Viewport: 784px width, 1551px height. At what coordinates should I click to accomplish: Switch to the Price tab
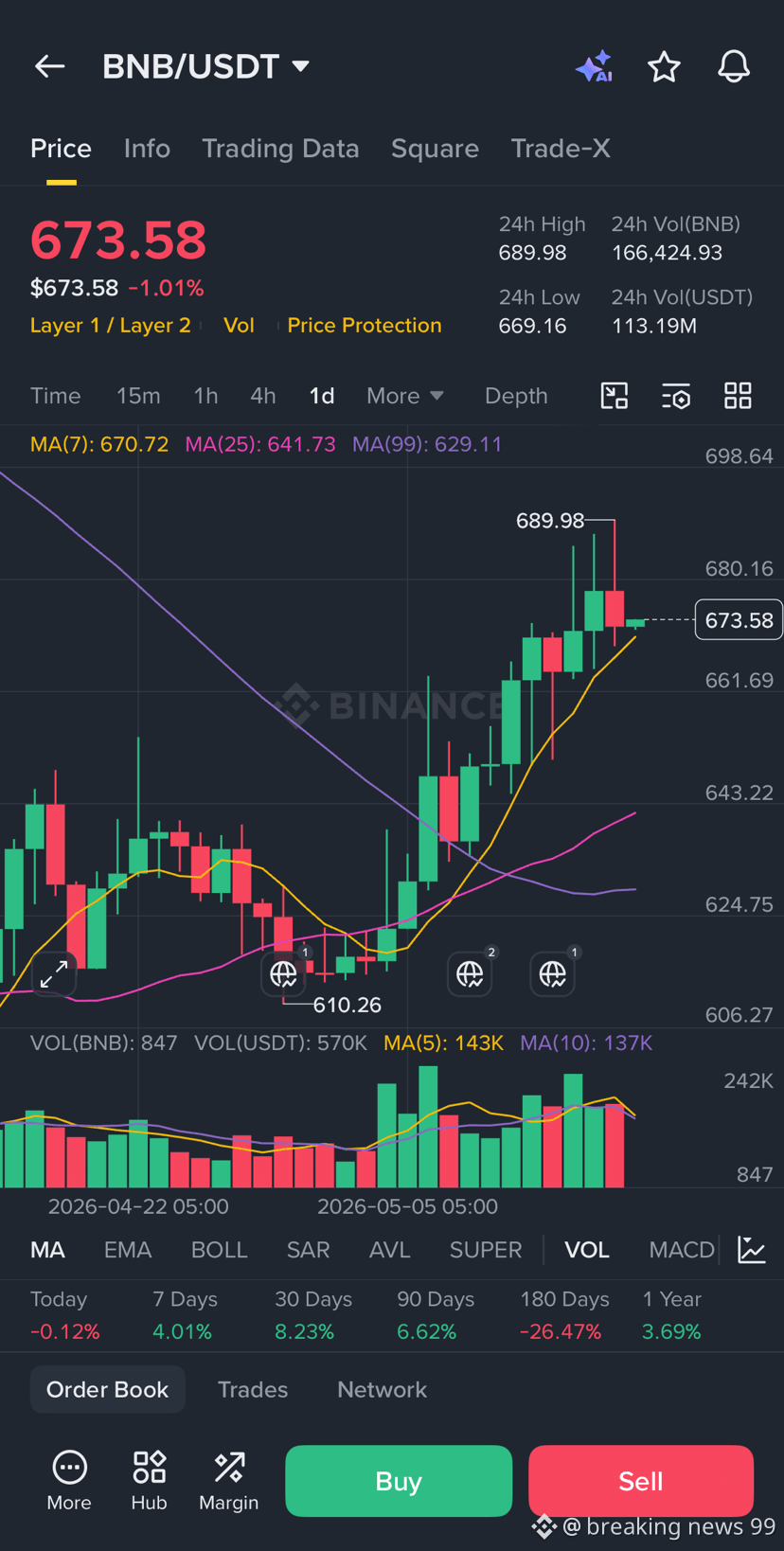point(61,149)
